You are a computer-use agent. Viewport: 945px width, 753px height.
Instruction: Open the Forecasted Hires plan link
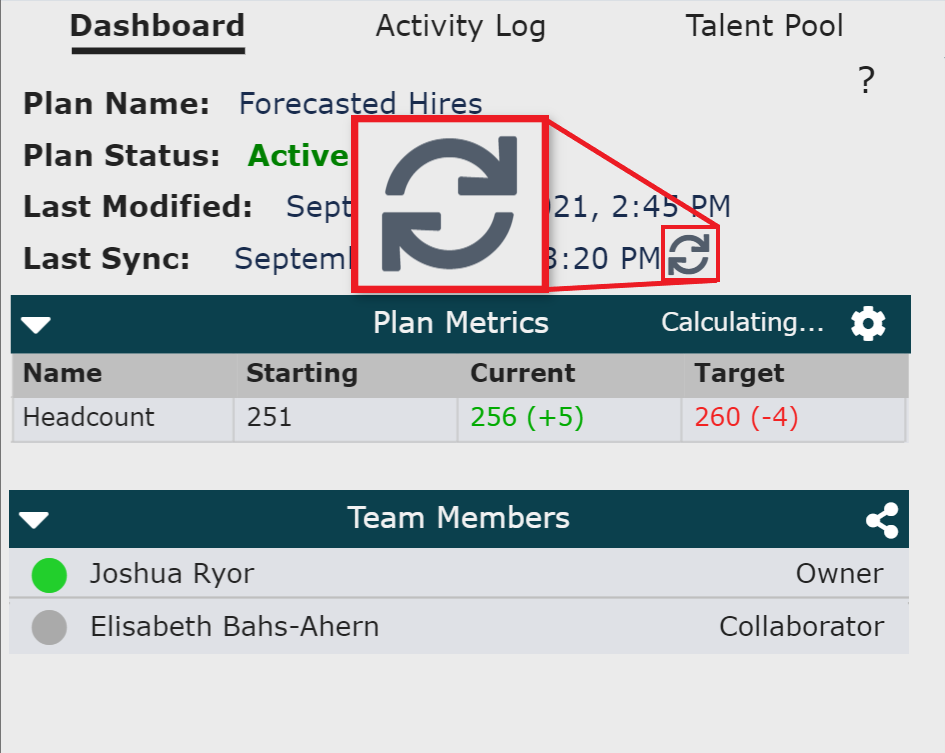360,103
